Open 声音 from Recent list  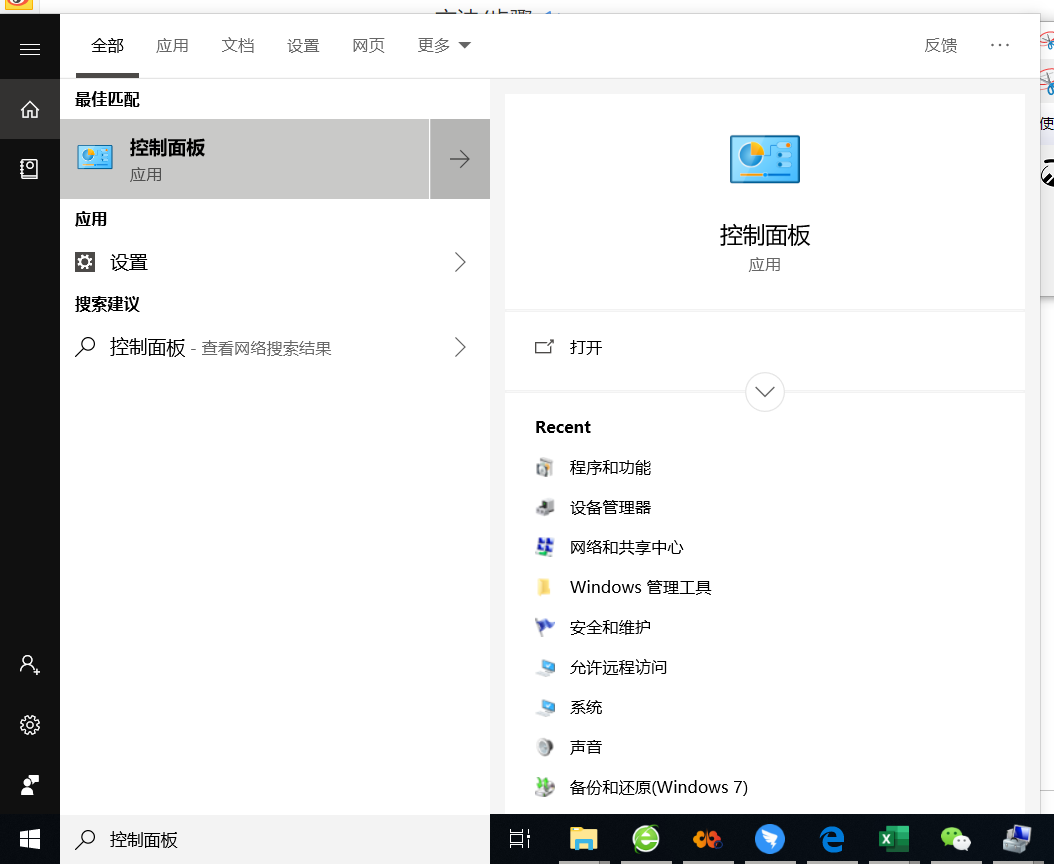pyautogui.click(x=585, y=746)
